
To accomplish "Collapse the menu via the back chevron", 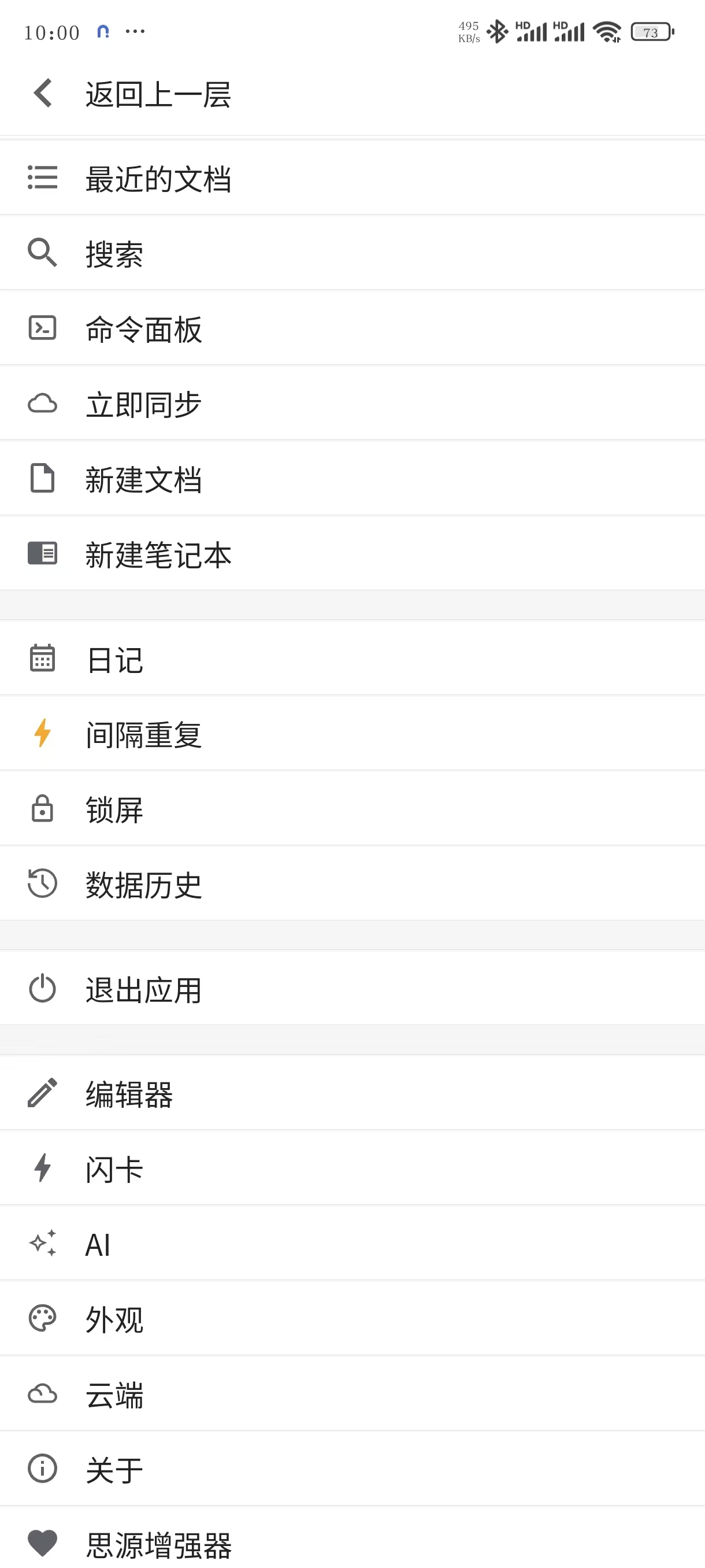I will [x=42, y=93].
